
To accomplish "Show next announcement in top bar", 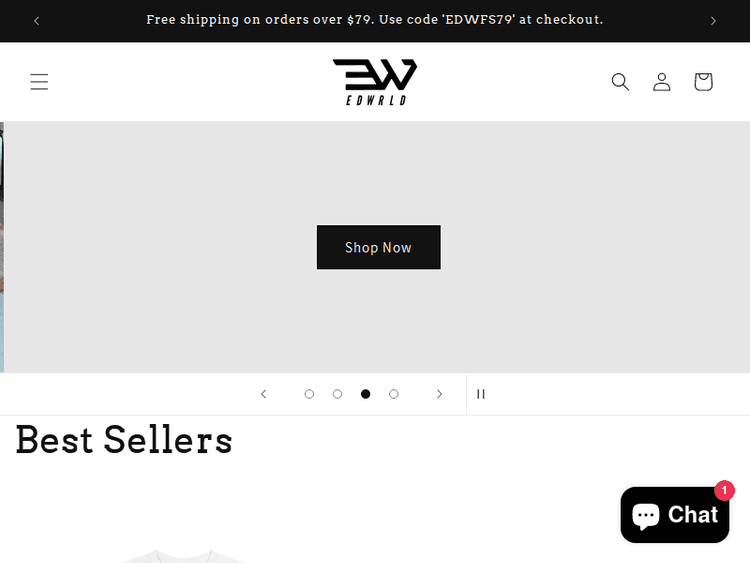I will (713, 21).
